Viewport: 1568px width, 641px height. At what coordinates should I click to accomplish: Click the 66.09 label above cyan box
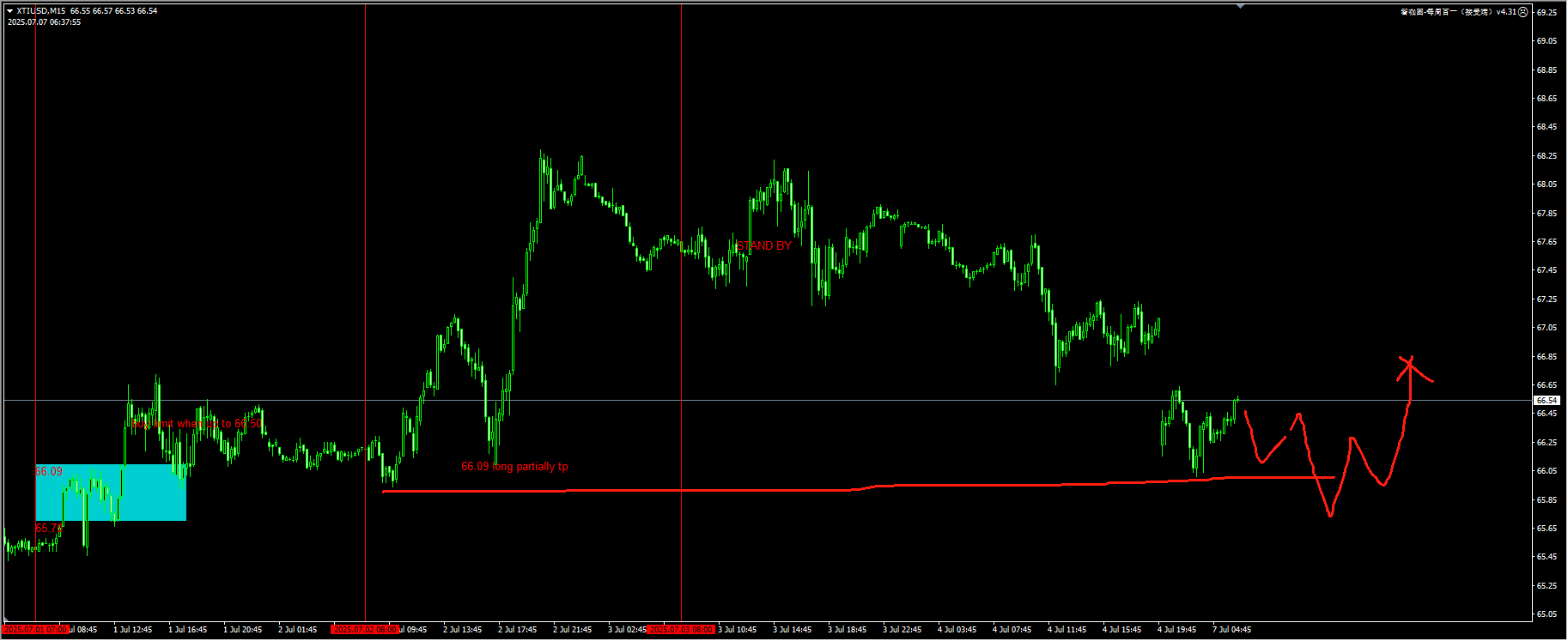[x=49, y=472]
